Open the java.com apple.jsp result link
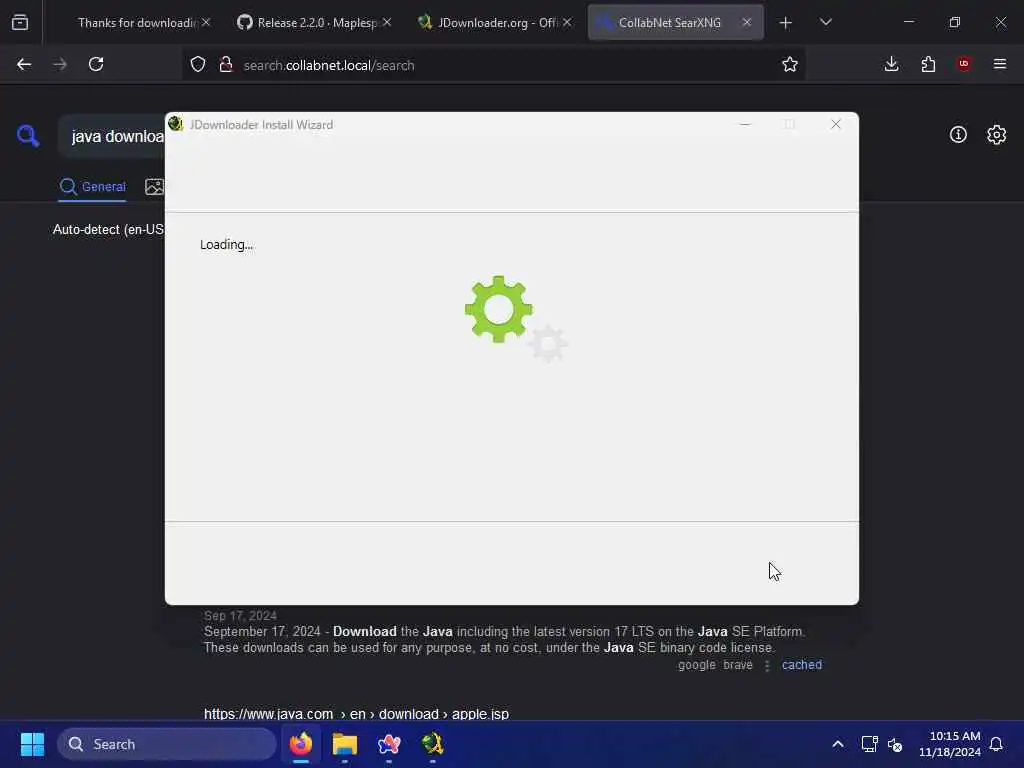 (356, 713)
